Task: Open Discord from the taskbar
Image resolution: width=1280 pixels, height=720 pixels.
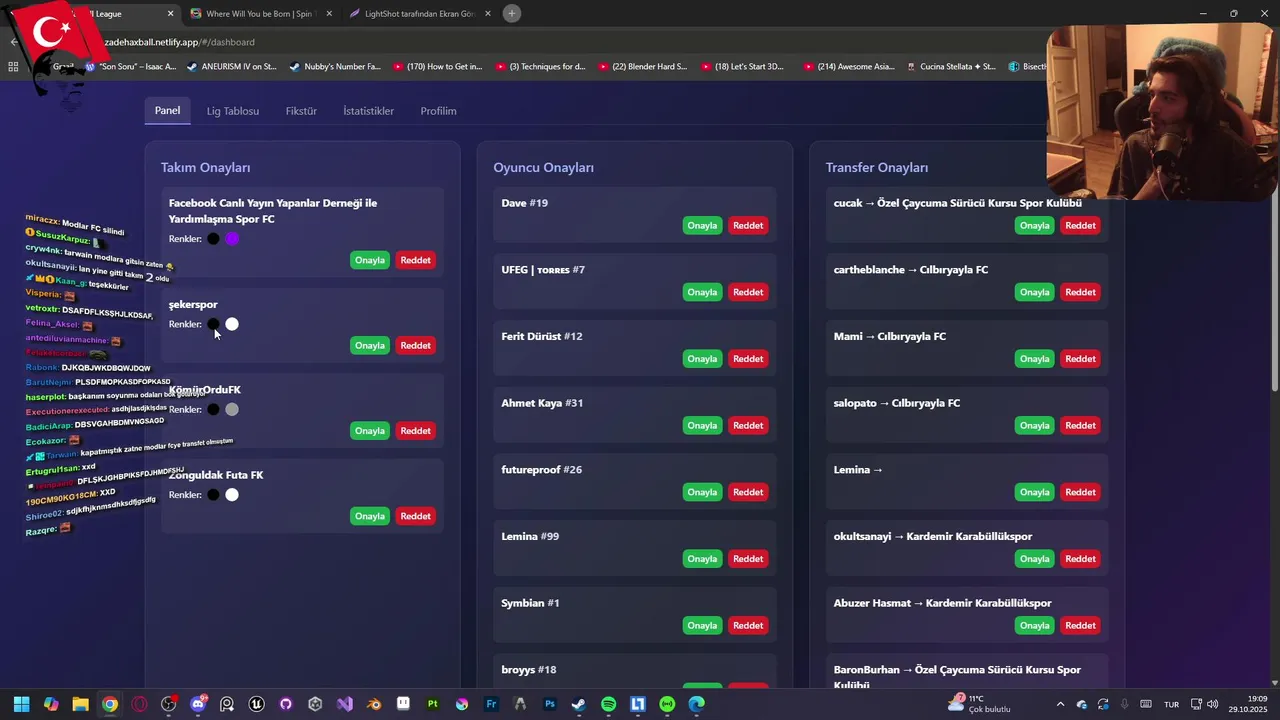Action: pyautogui.click(x=198, y=704)
